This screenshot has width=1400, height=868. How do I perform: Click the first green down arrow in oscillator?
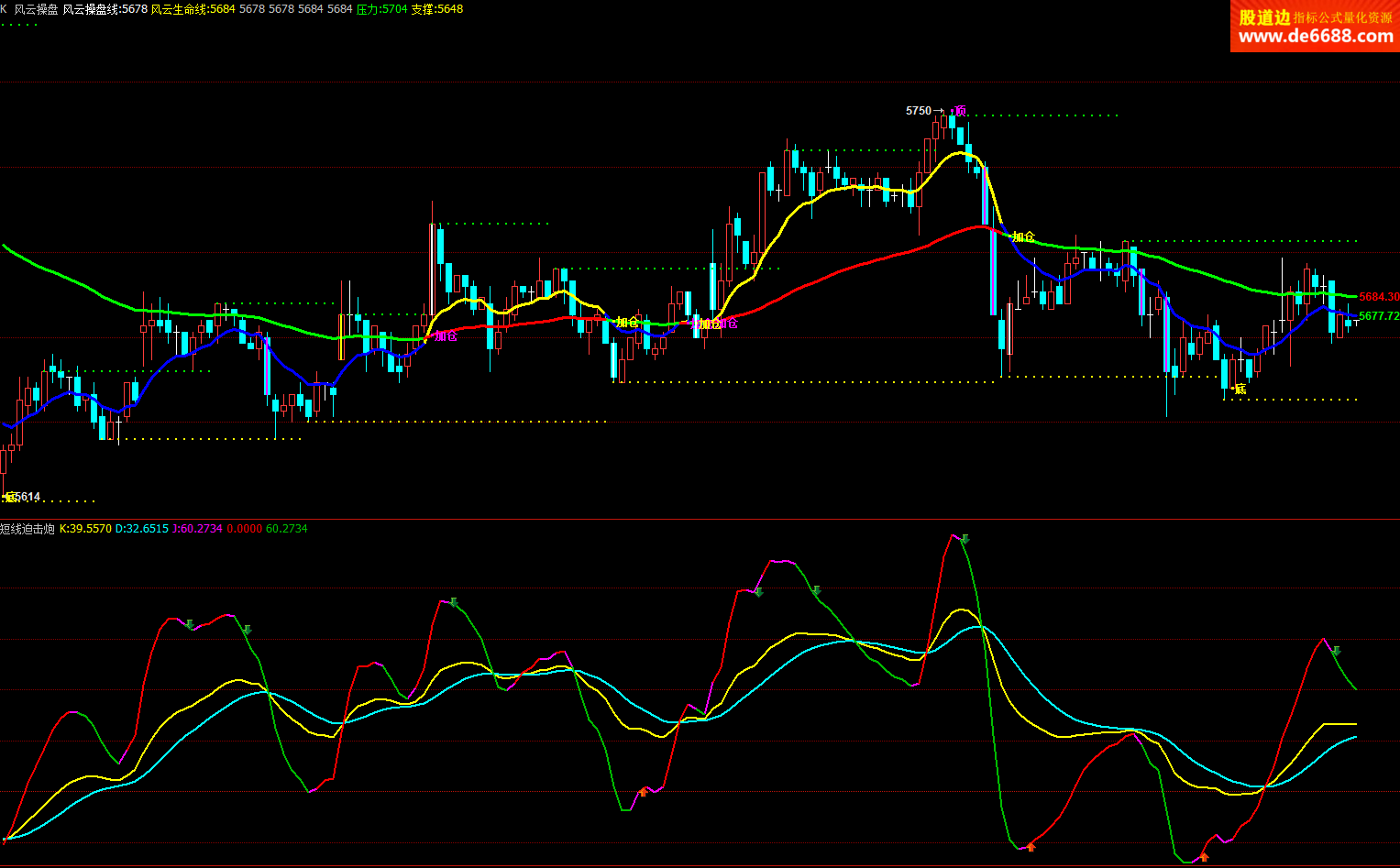pyautogui.click(x=190, y=624)
